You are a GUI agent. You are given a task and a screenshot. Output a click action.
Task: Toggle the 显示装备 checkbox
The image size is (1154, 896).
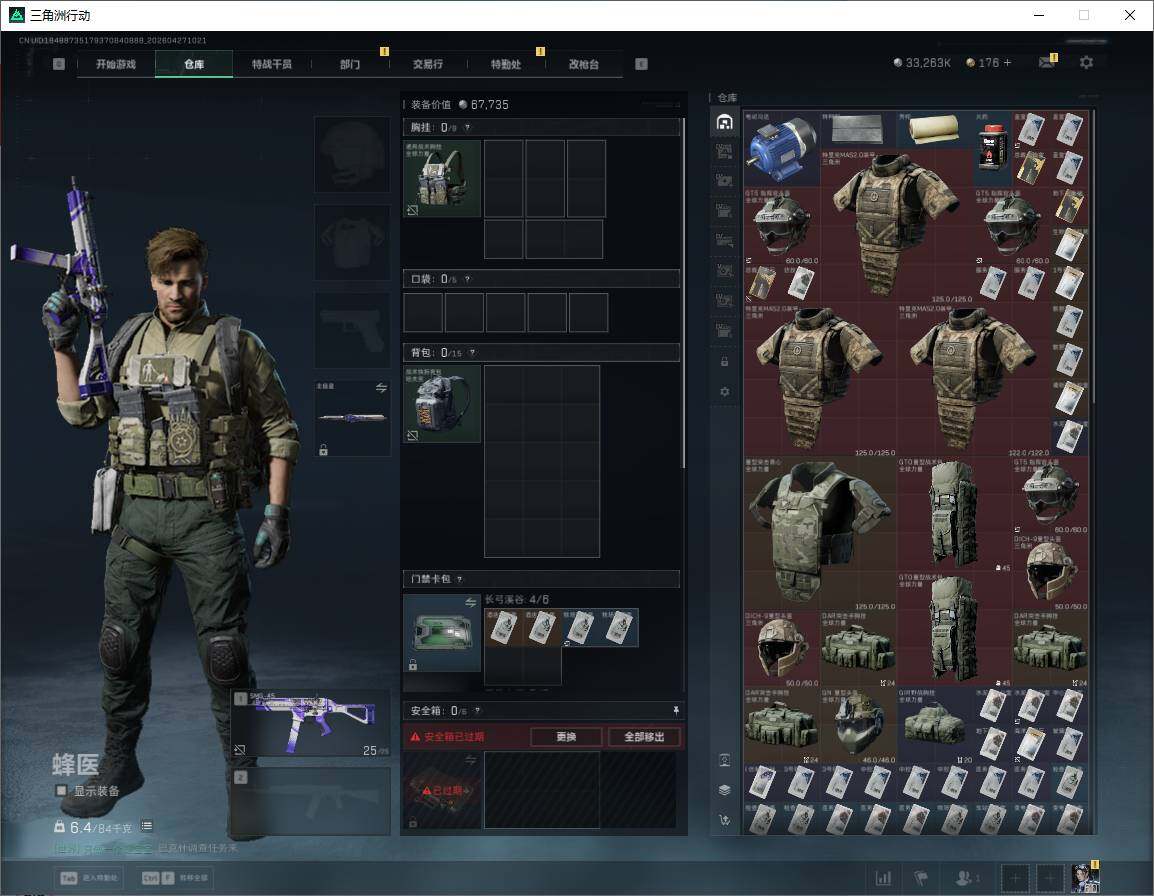pos(61,791)
